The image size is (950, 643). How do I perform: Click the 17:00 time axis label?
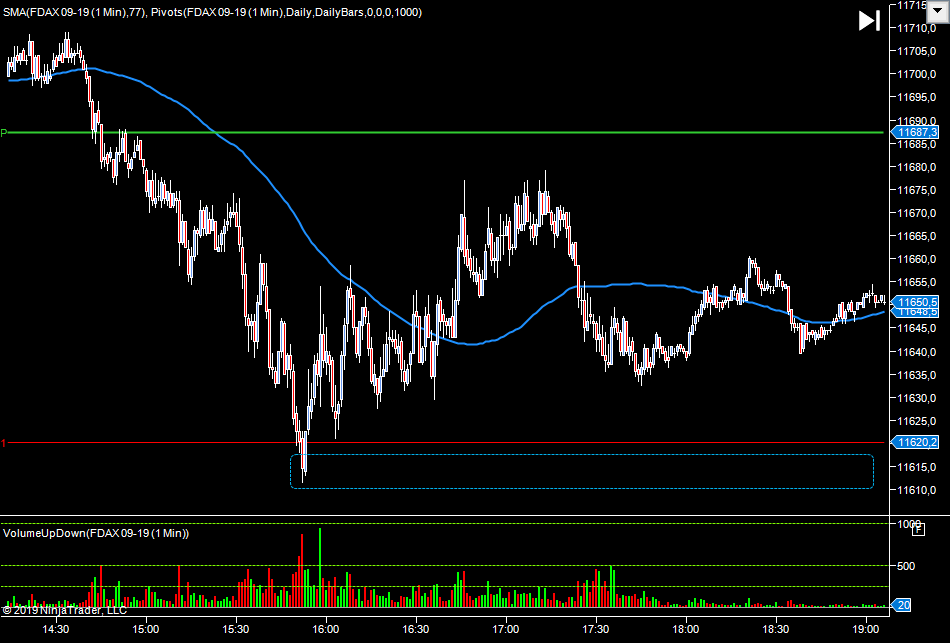click(506, 629)
